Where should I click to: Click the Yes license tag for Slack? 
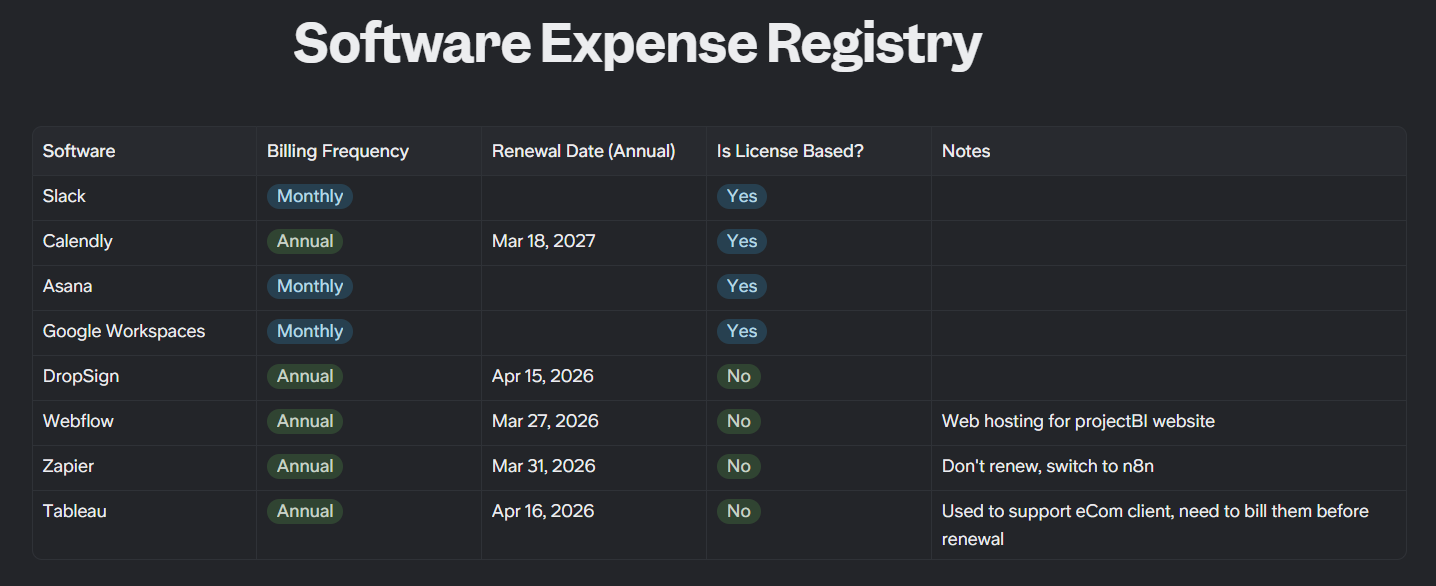[742, 196]
